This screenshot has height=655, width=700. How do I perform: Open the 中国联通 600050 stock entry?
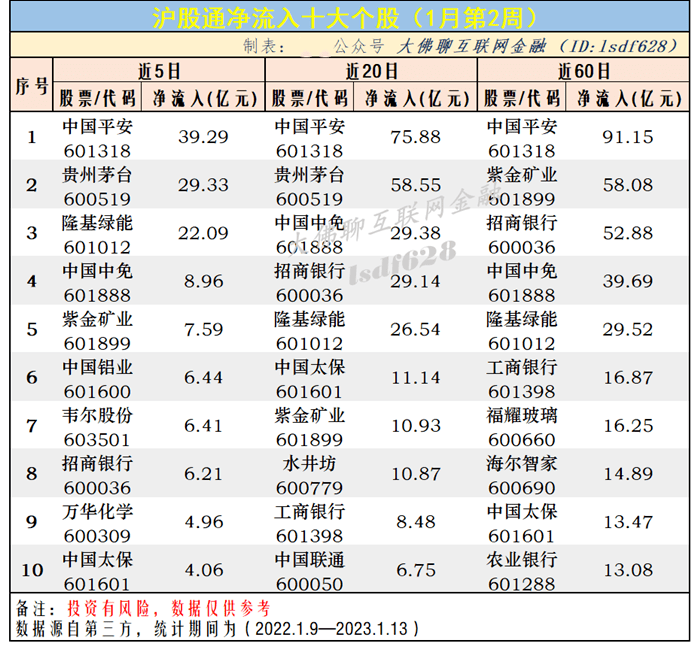coord(310,569)
